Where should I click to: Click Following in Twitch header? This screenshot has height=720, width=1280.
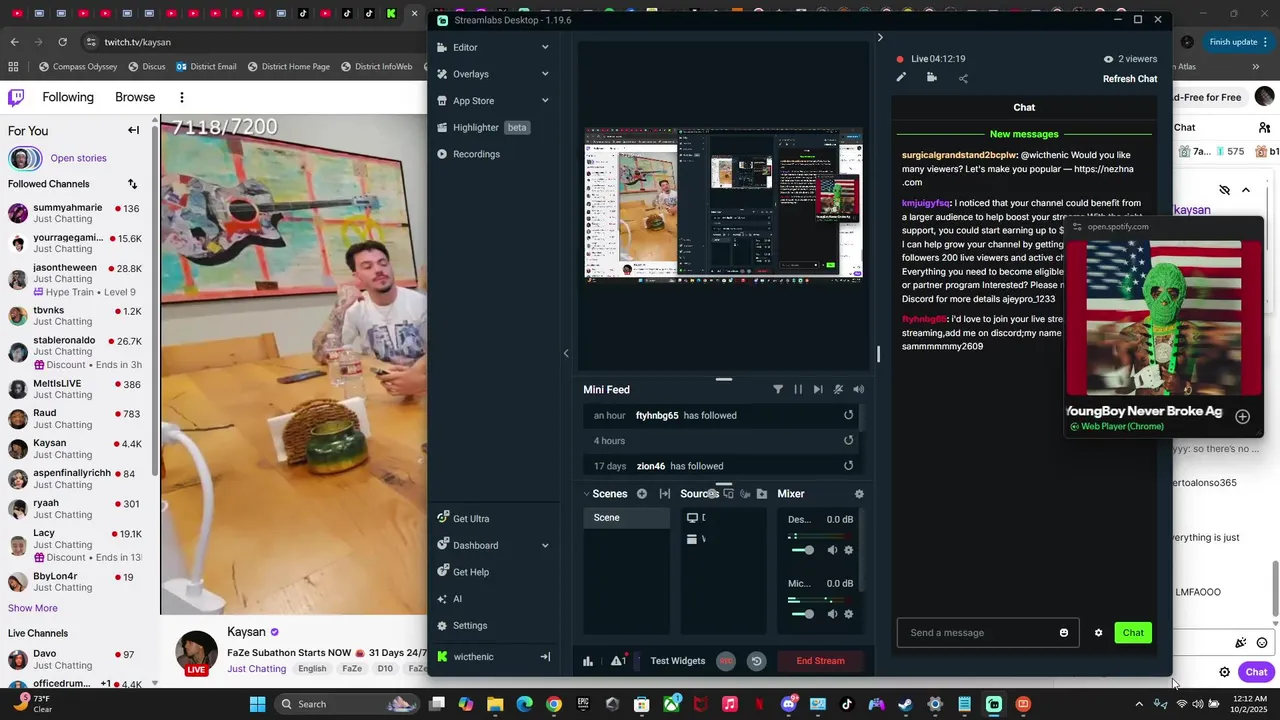68,97
